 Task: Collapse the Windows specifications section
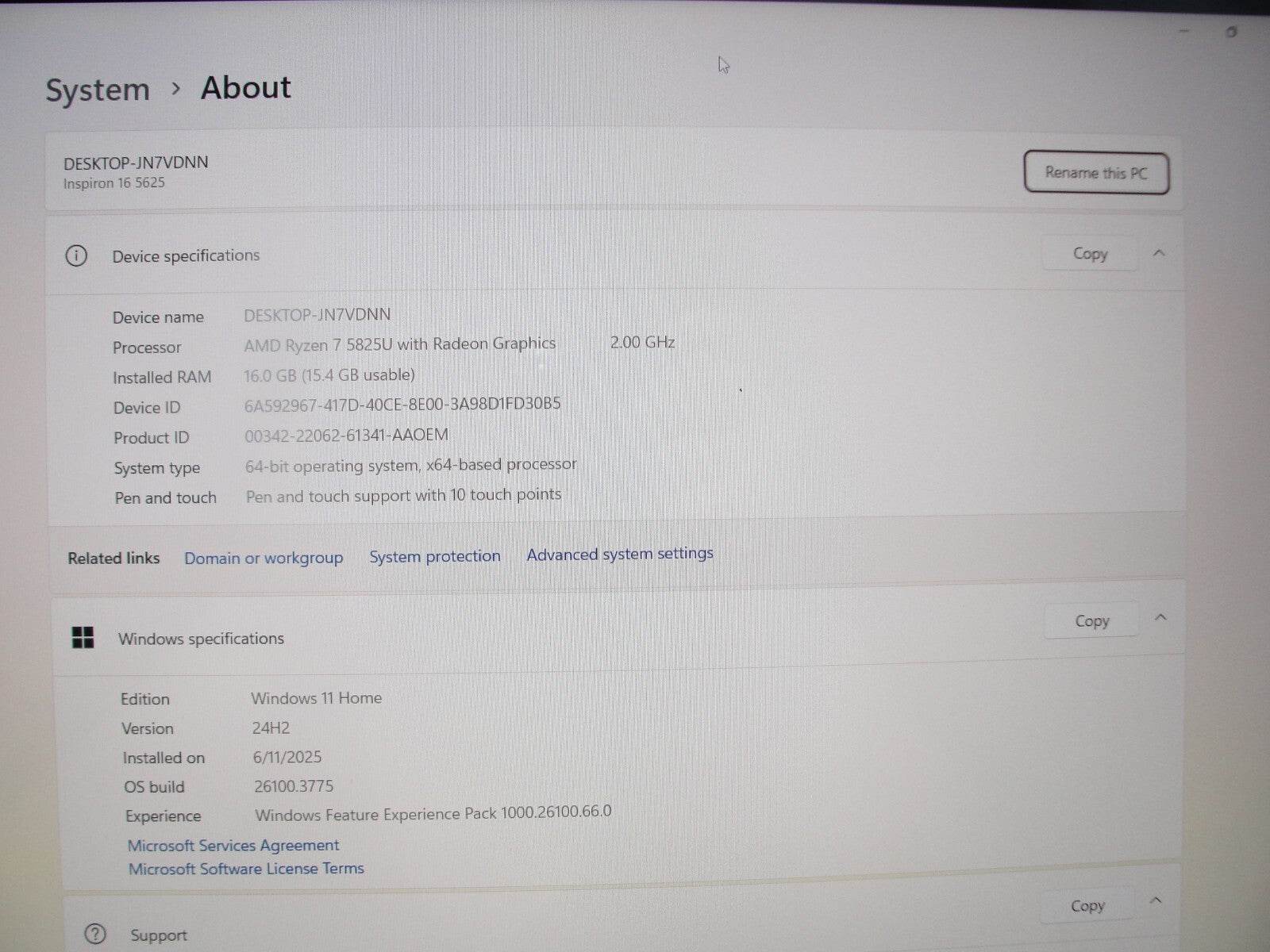pyautogui.click(x=1161, y=617)
